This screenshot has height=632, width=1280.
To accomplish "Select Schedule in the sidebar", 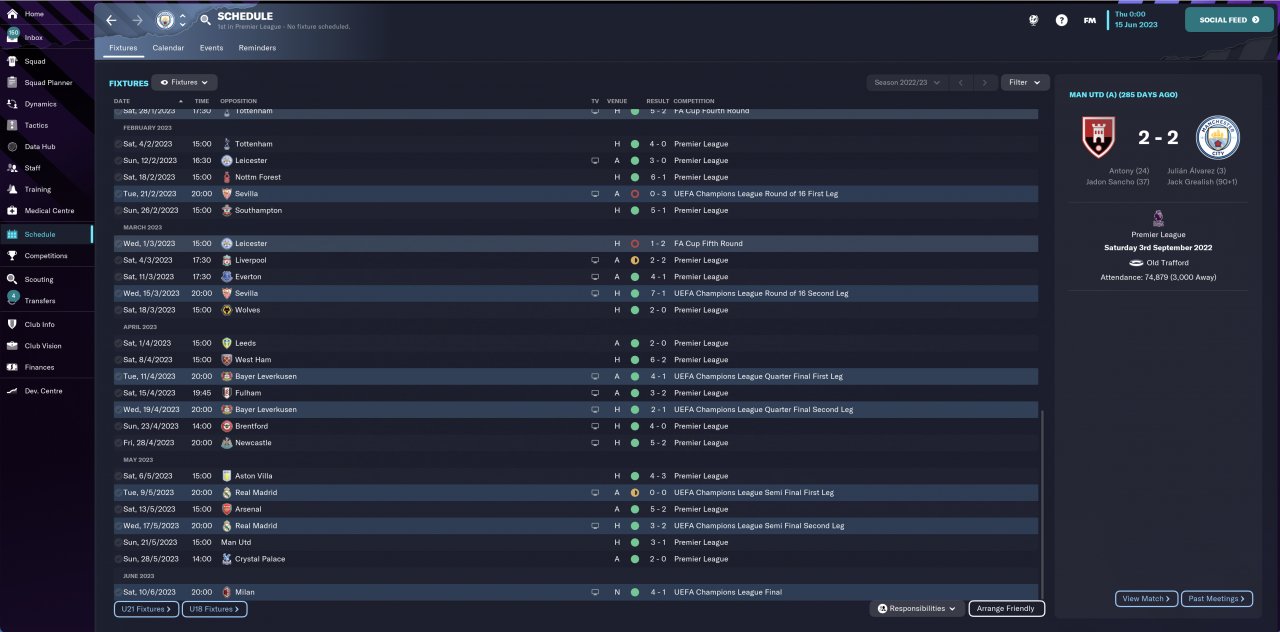I will tap(46, 234).
